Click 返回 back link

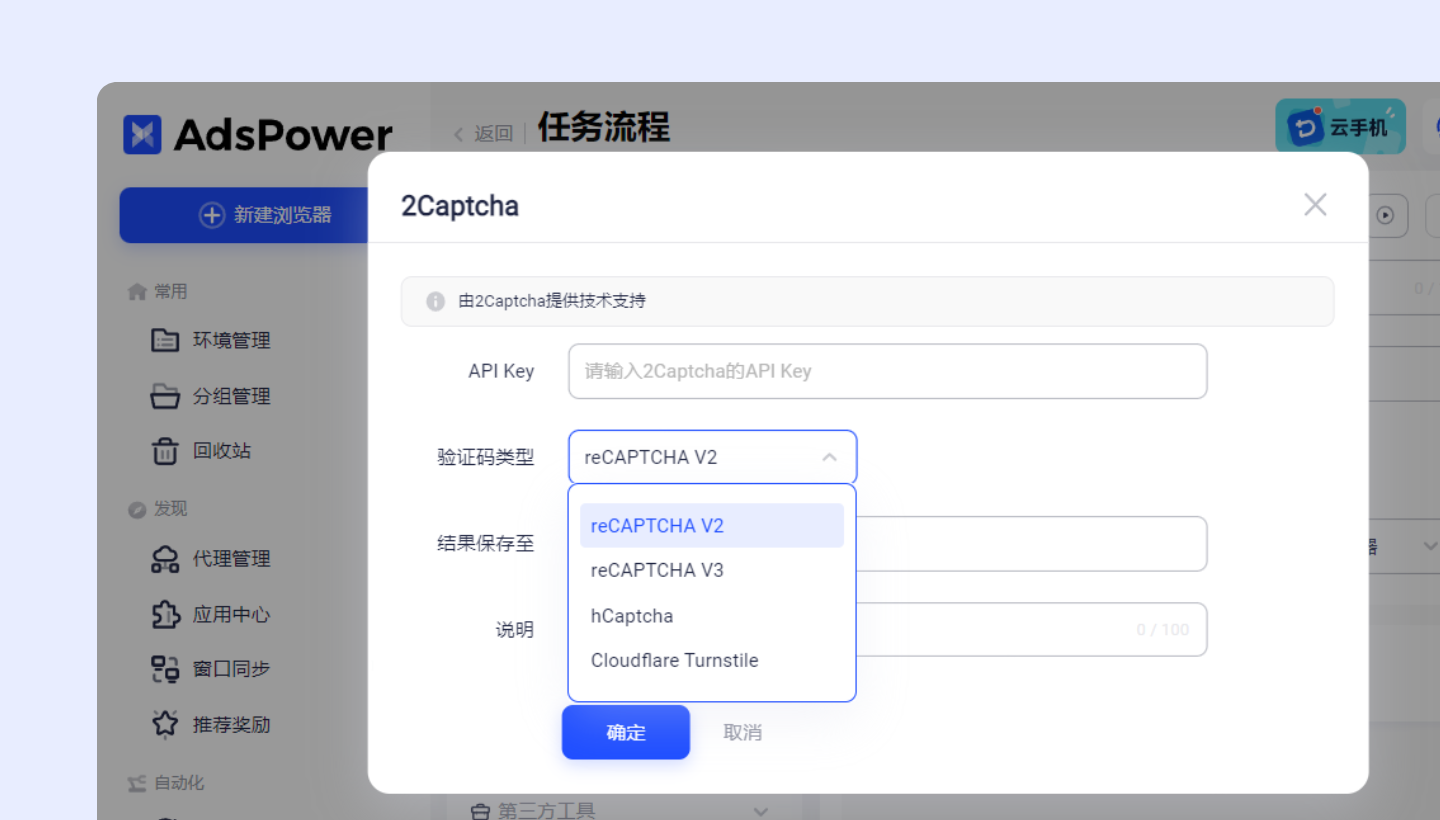coord(484,133)
